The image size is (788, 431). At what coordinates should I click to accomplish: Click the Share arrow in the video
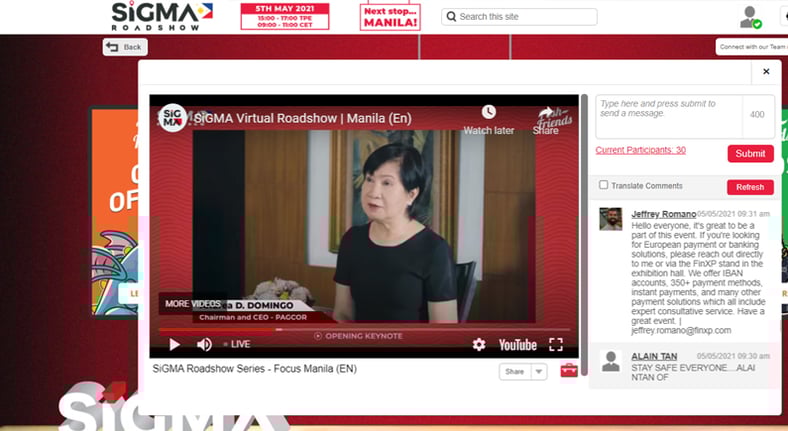pos(546,113)
